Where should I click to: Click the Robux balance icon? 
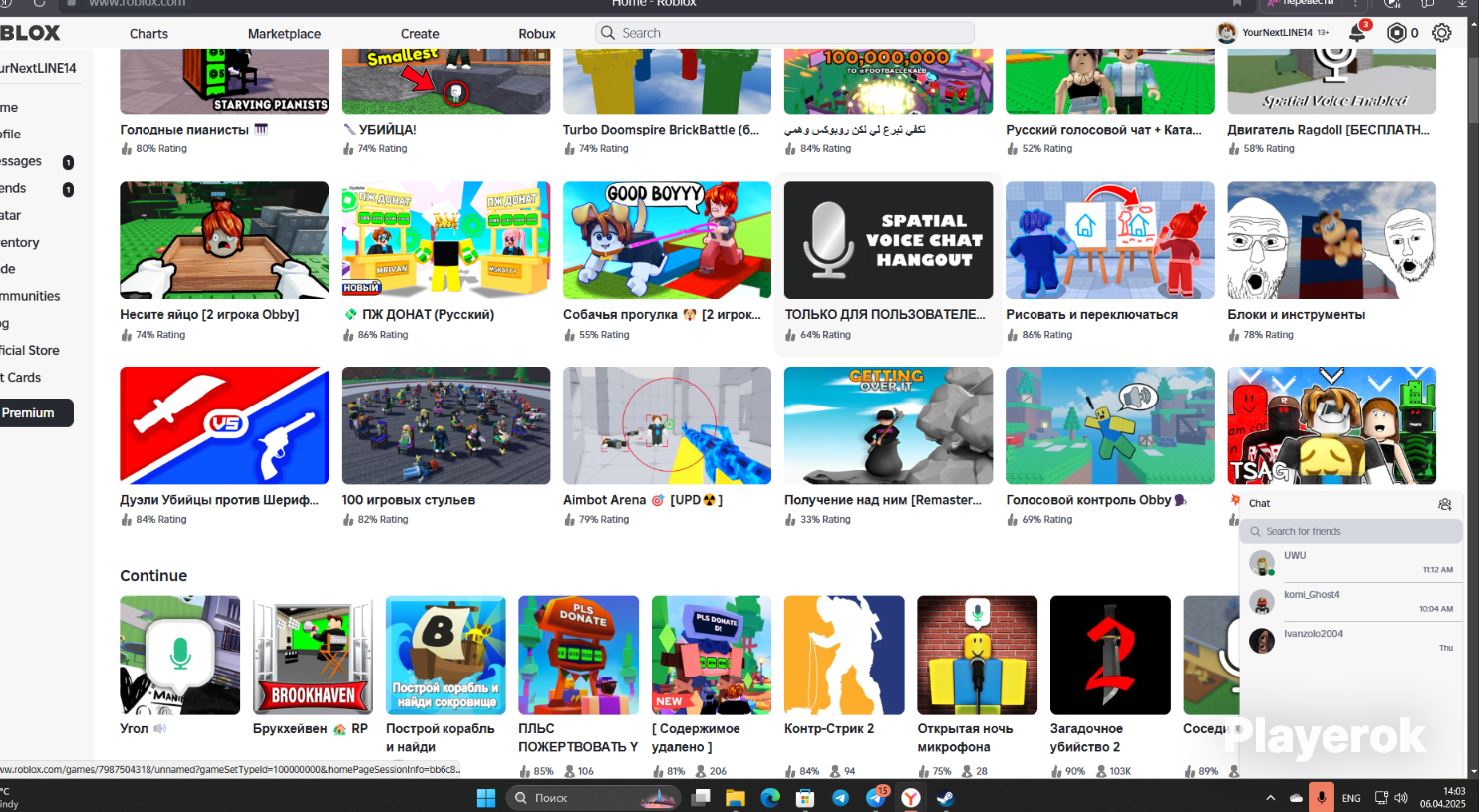1397,33
